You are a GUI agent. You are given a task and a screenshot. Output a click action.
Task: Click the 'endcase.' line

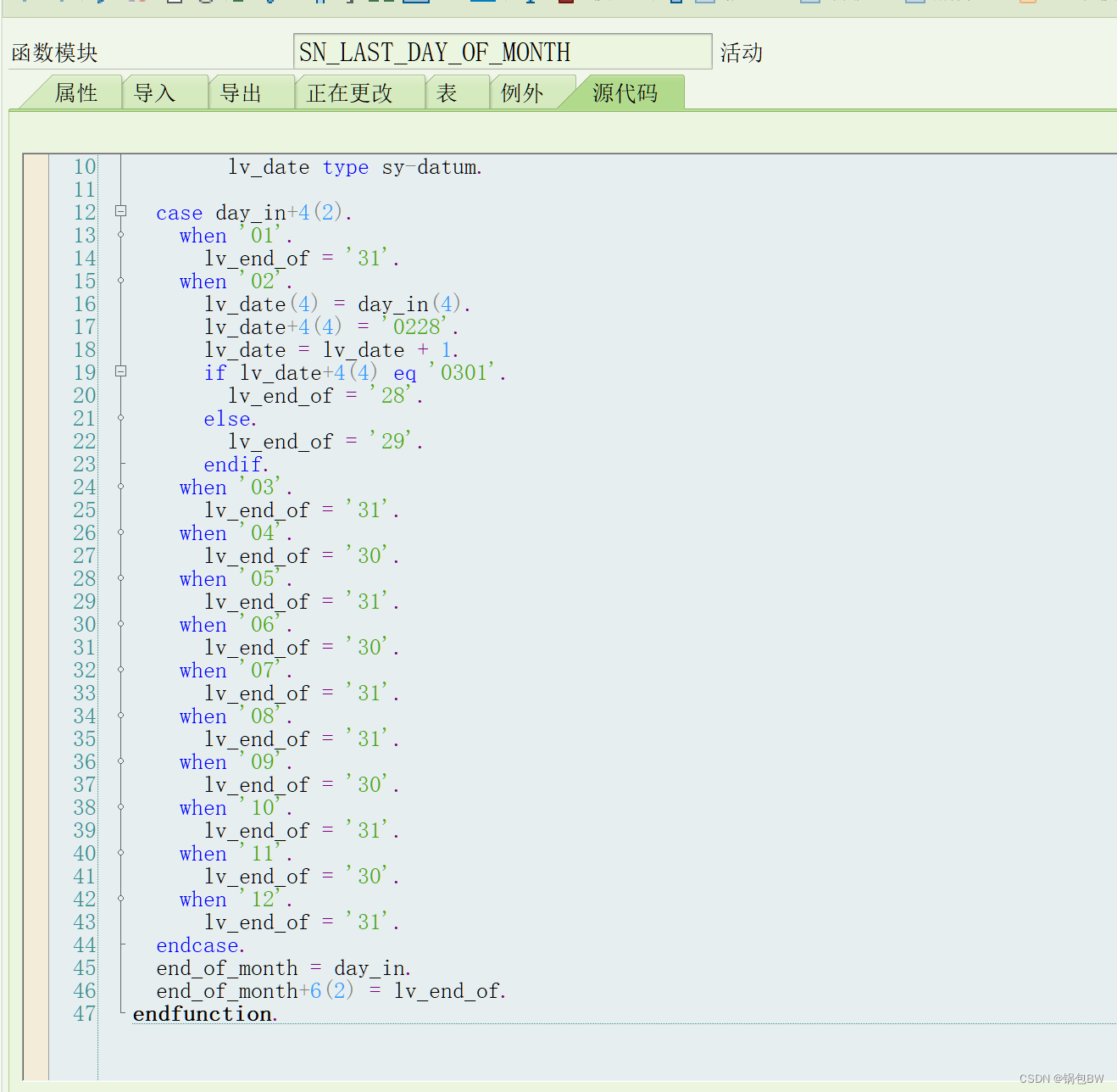point(201,945)
